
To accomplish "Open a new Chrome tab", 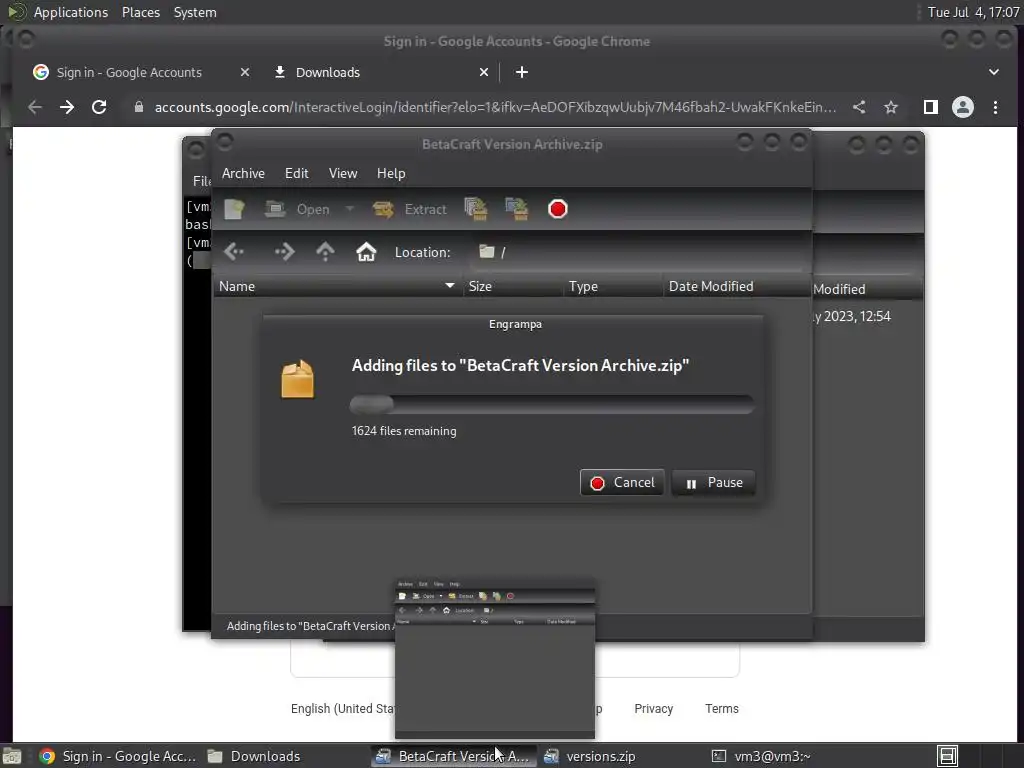I will (x=521, y=72).
